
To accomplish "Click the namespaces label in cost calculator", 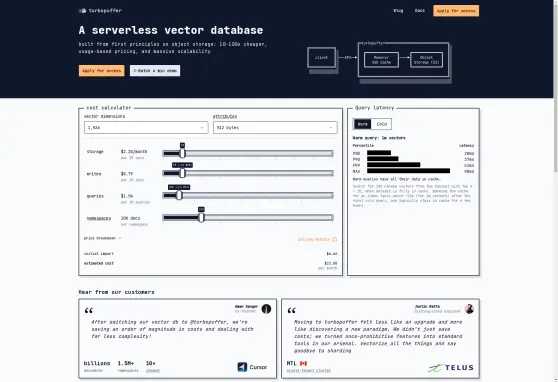I will tap(99, 218).
